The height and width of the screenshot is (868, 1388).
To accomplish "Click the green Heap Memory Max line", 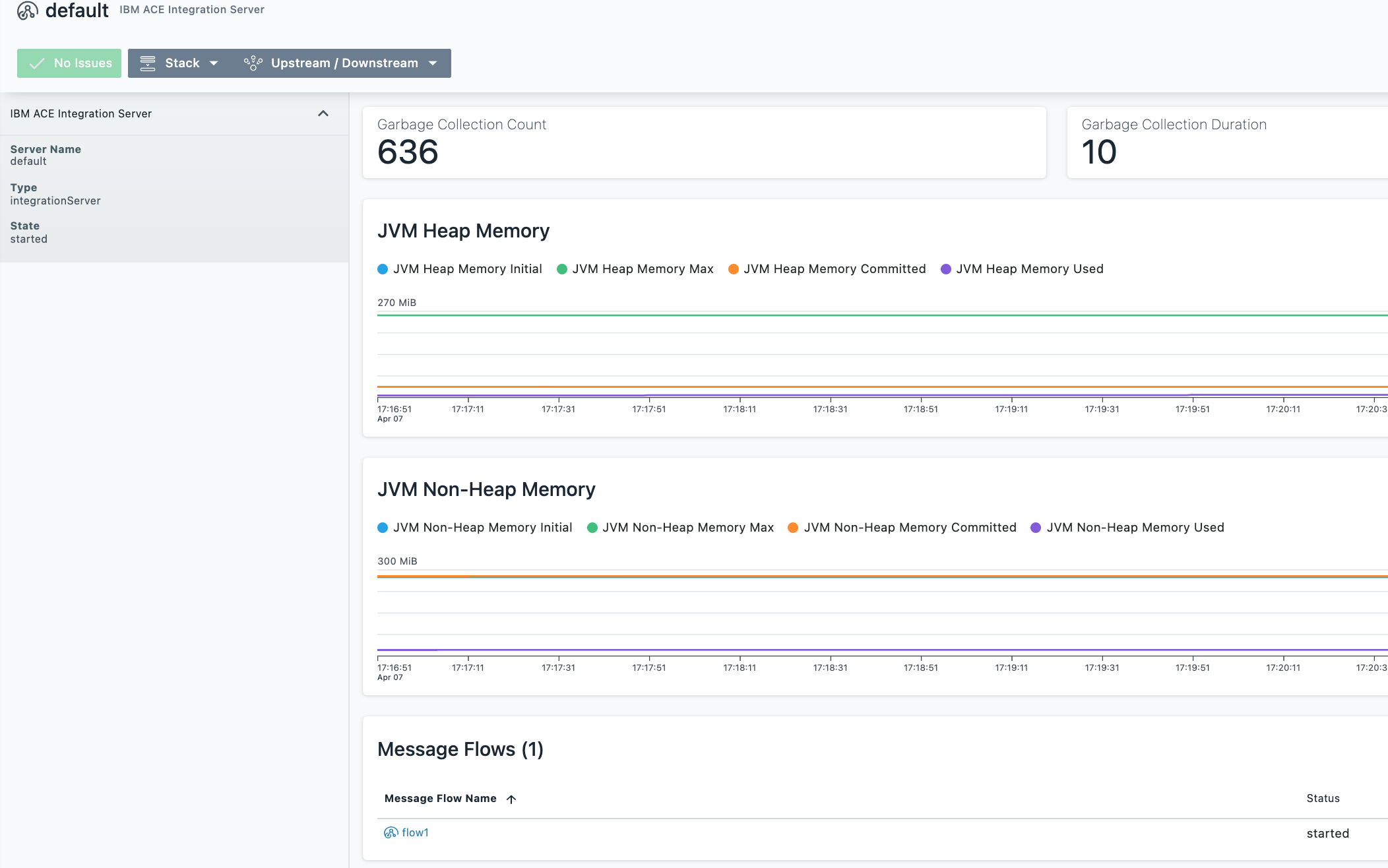I will 883,315.
